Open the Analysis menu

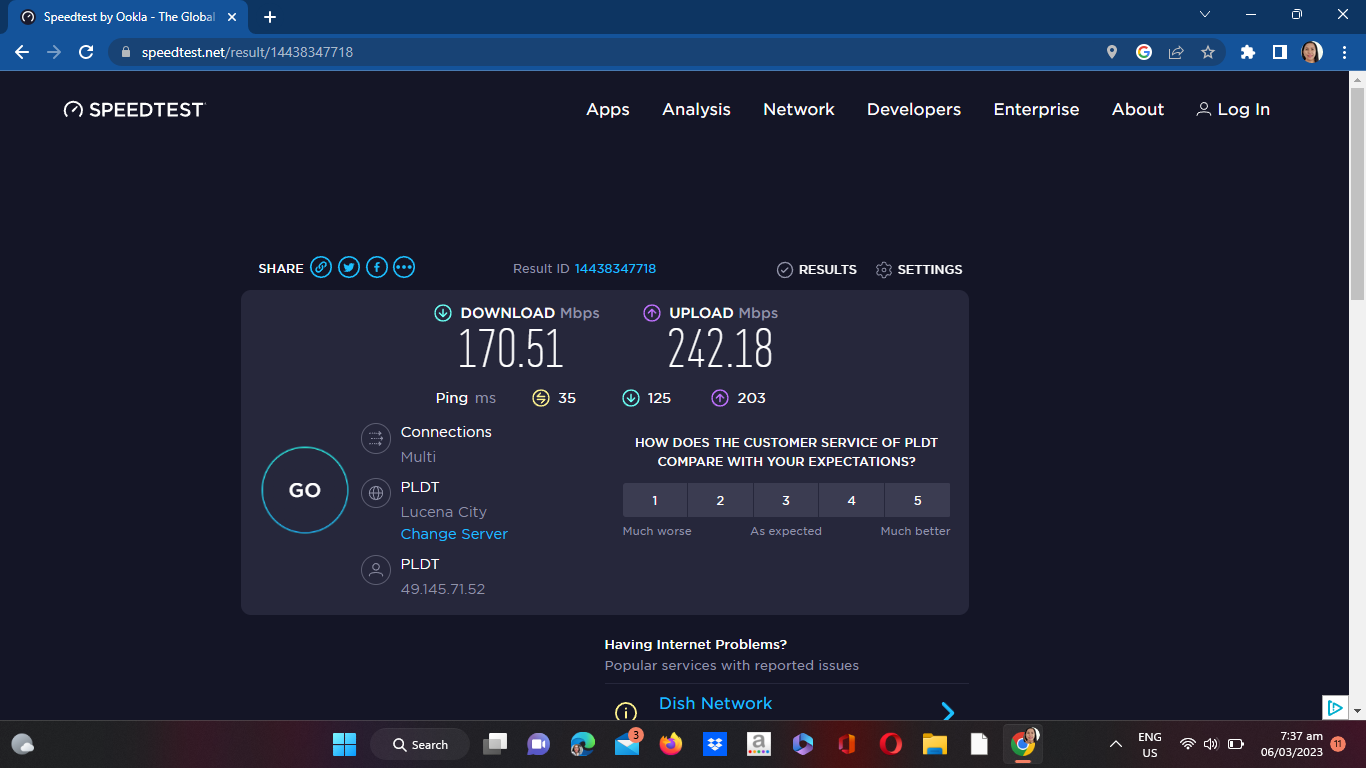coord(696,110)
